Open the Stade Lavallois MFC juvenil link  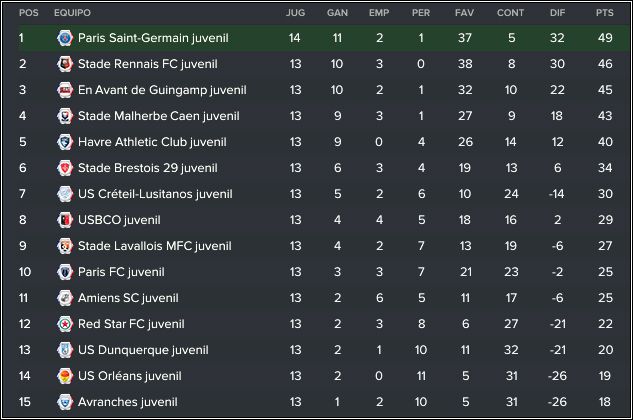[155, 246]
